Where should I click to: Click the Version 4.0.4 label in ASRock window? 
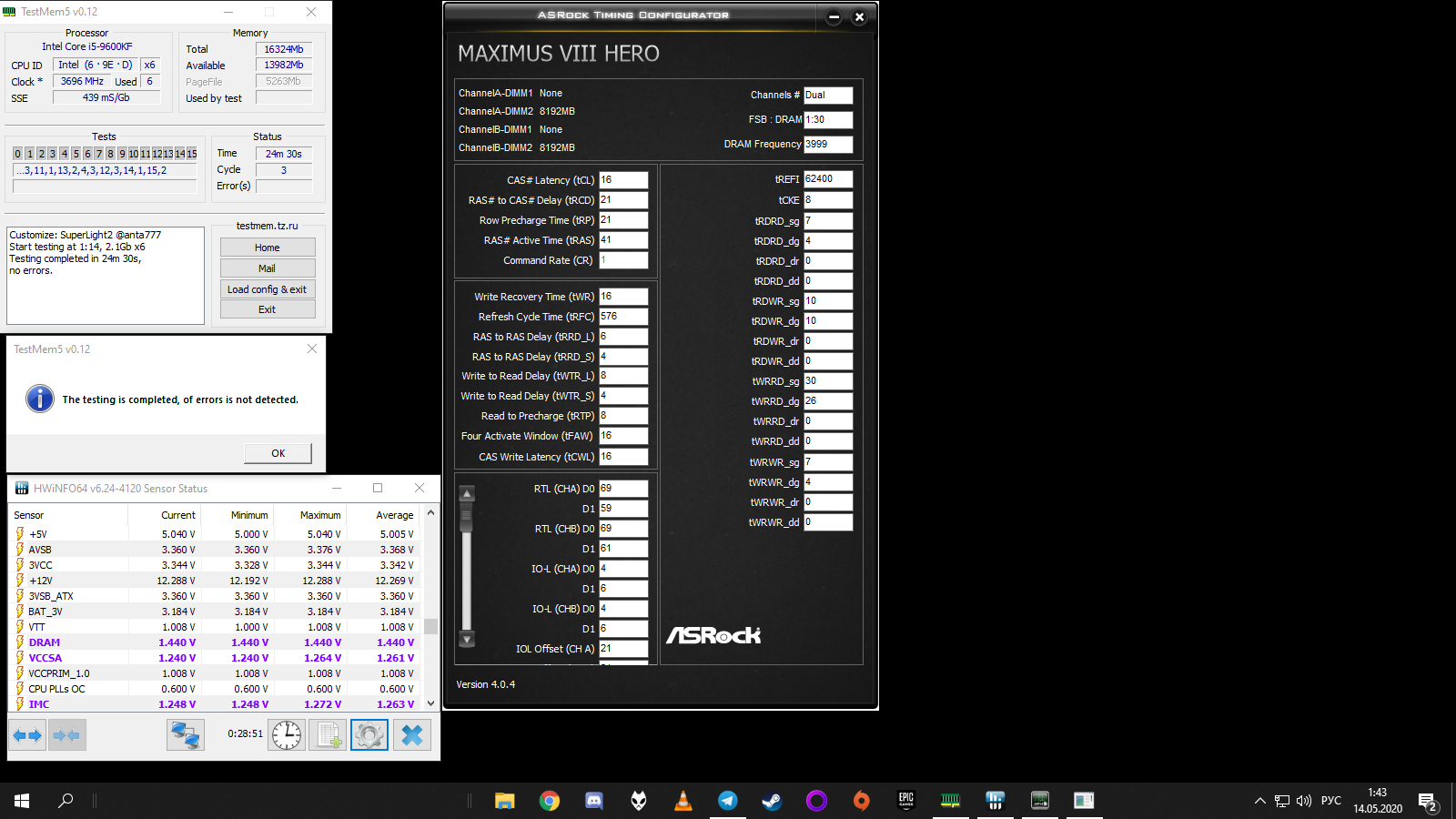pyautogui.click(x=486, y=684)
